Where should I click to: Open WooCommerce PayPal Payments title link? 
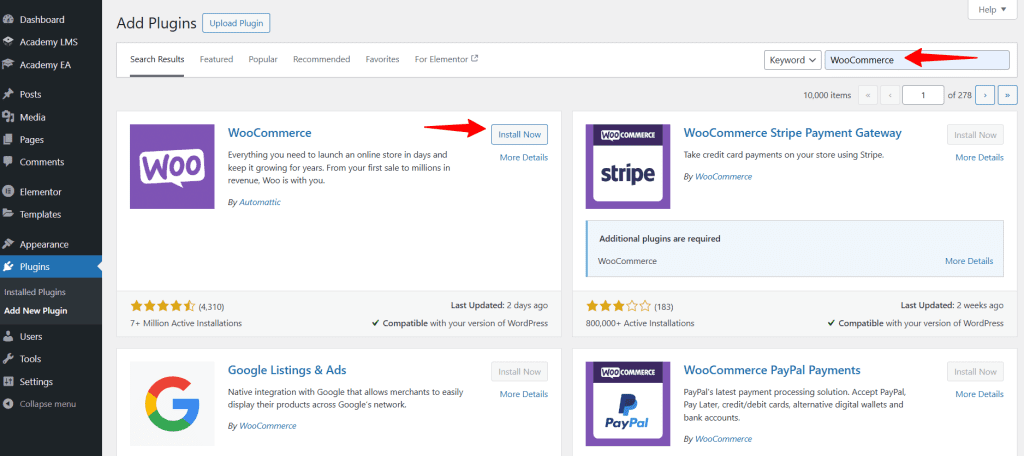tap(772, 370)
